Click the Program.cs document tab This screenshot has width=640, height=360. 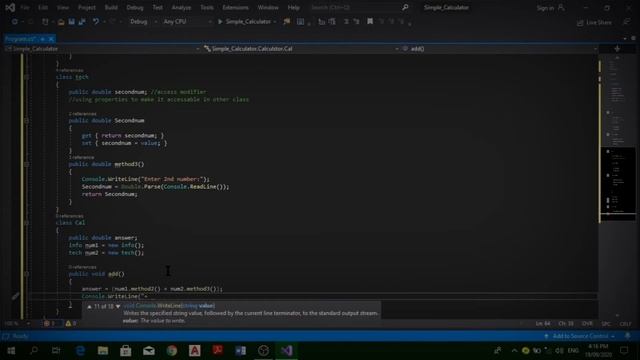tap(20, 39)
